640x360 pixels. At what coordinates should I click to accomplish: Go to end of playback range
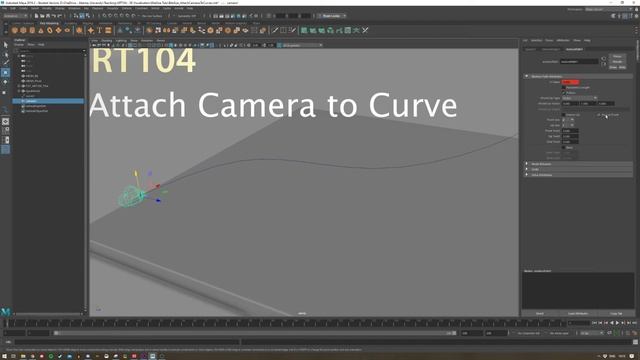pyautogui.click(x=634, y=323)
